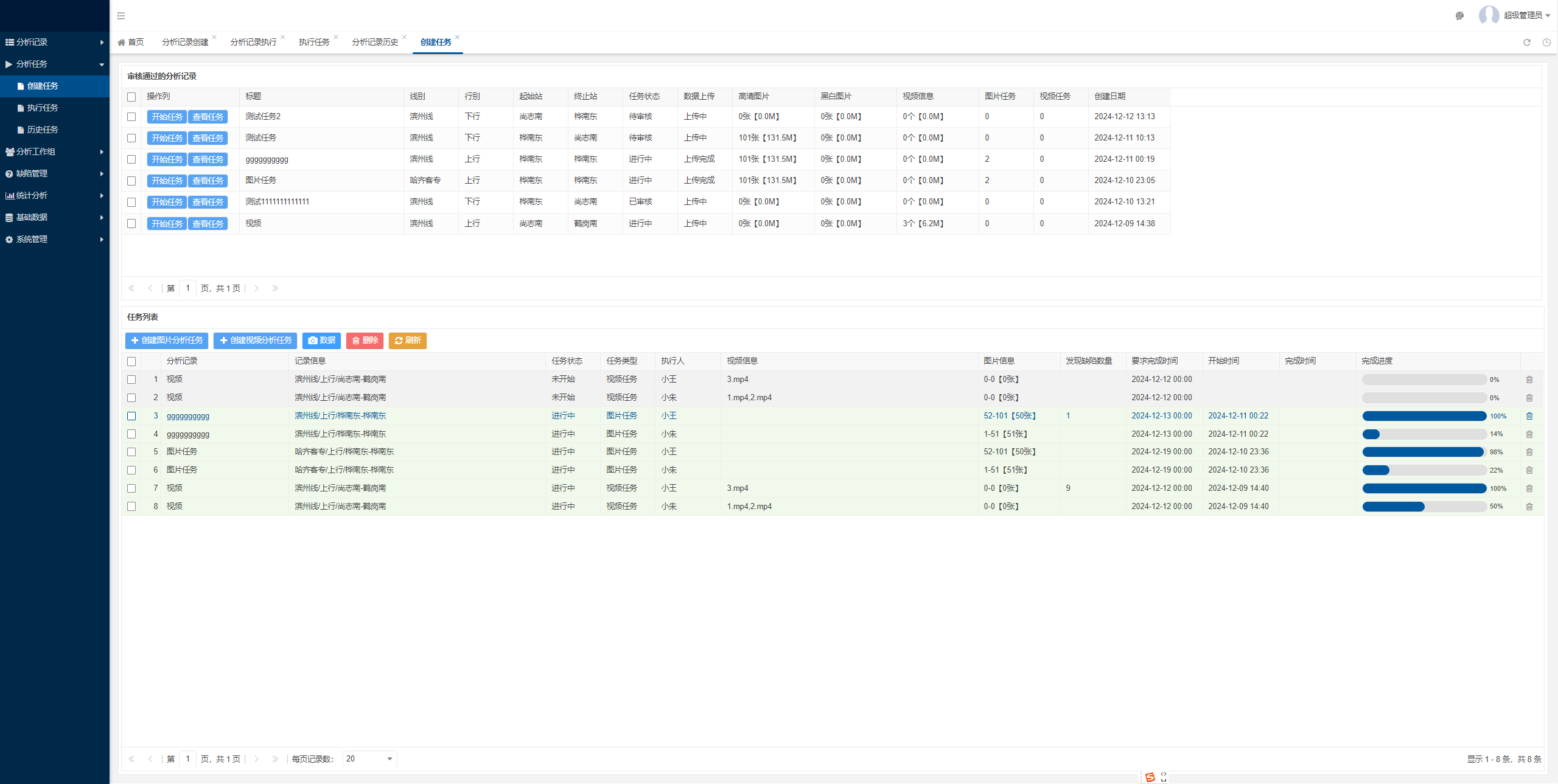Delete task row 6 via trash icon
Image resolution: width=1558 pixels, height=784 pixels.
coord(1529,470)
